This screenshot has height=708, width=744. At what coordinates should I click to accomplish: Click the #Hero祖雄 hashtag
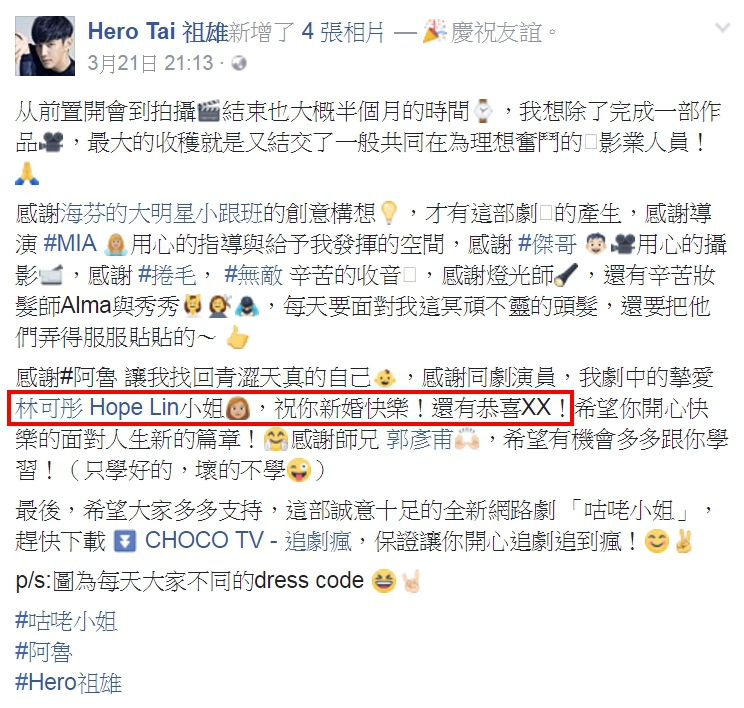click(68, 683)
